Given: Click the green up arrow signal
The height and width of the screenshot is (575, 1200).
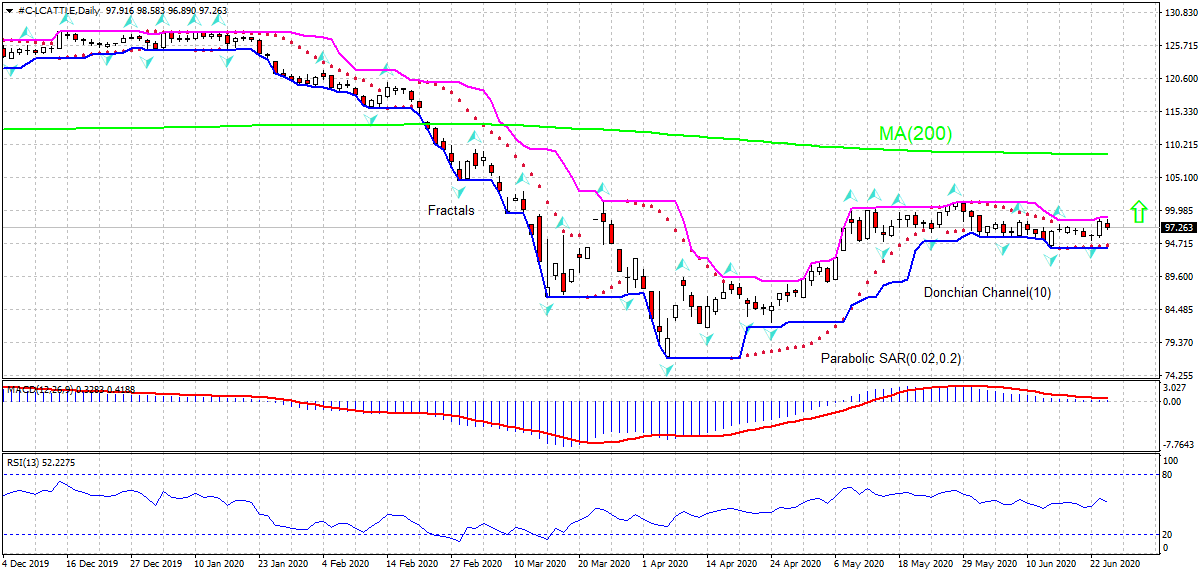Looking at the screenshot, I should [x=1137, y=211].
